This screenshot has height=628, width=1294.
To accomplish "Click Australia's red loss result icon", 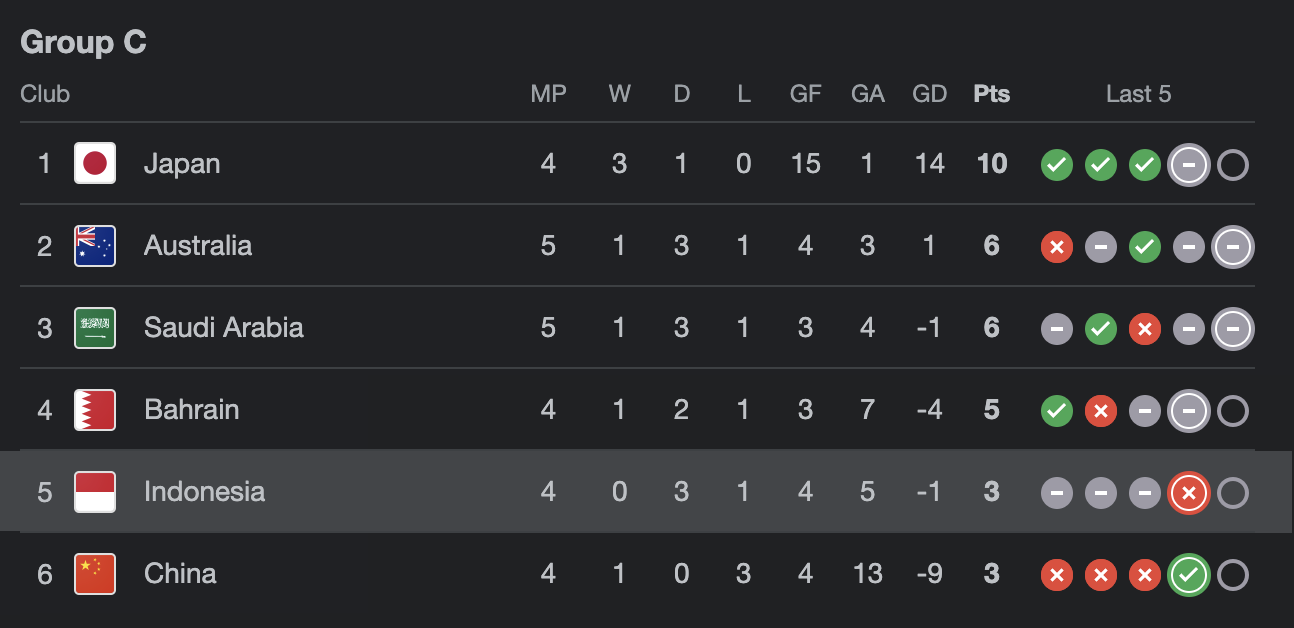I will click(1057, 247).
